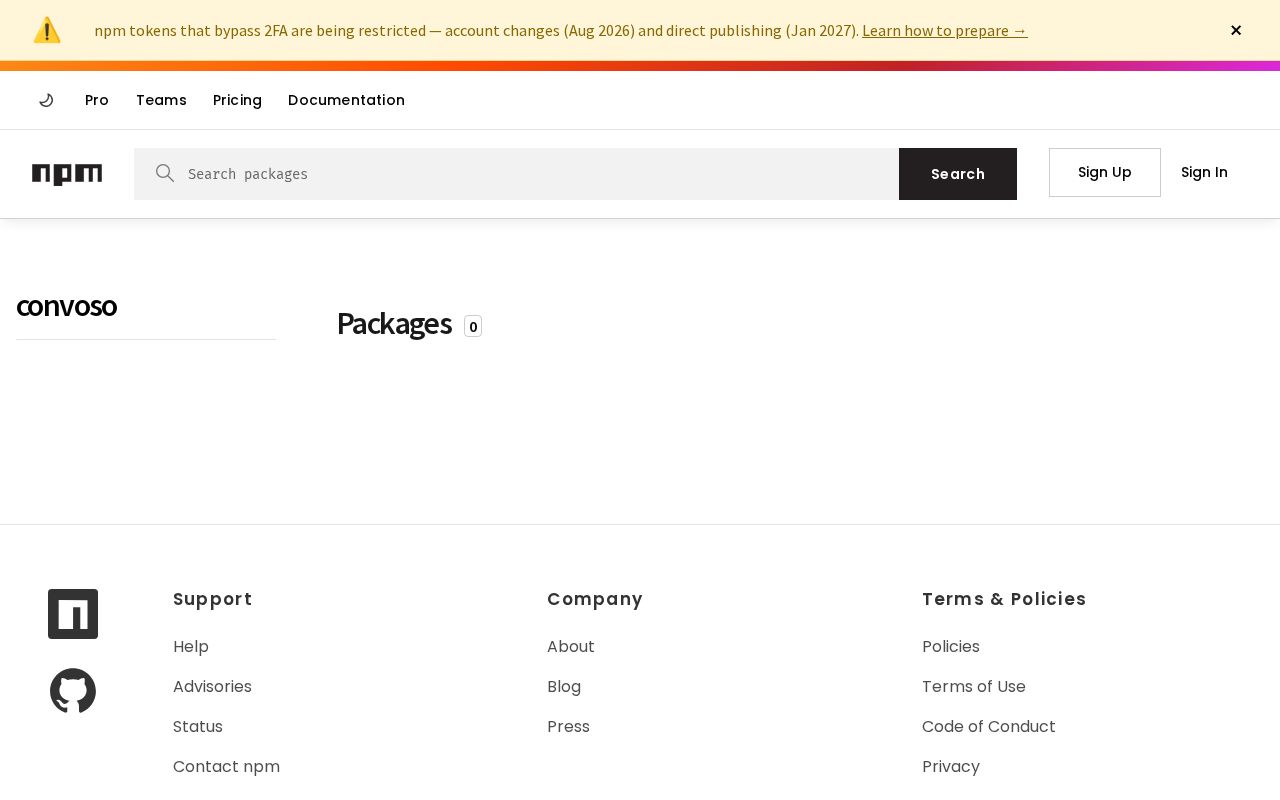The height and width of the screenshot is (800, 1280).
Task: Open the Pricing page
Action: pos(237,100)
